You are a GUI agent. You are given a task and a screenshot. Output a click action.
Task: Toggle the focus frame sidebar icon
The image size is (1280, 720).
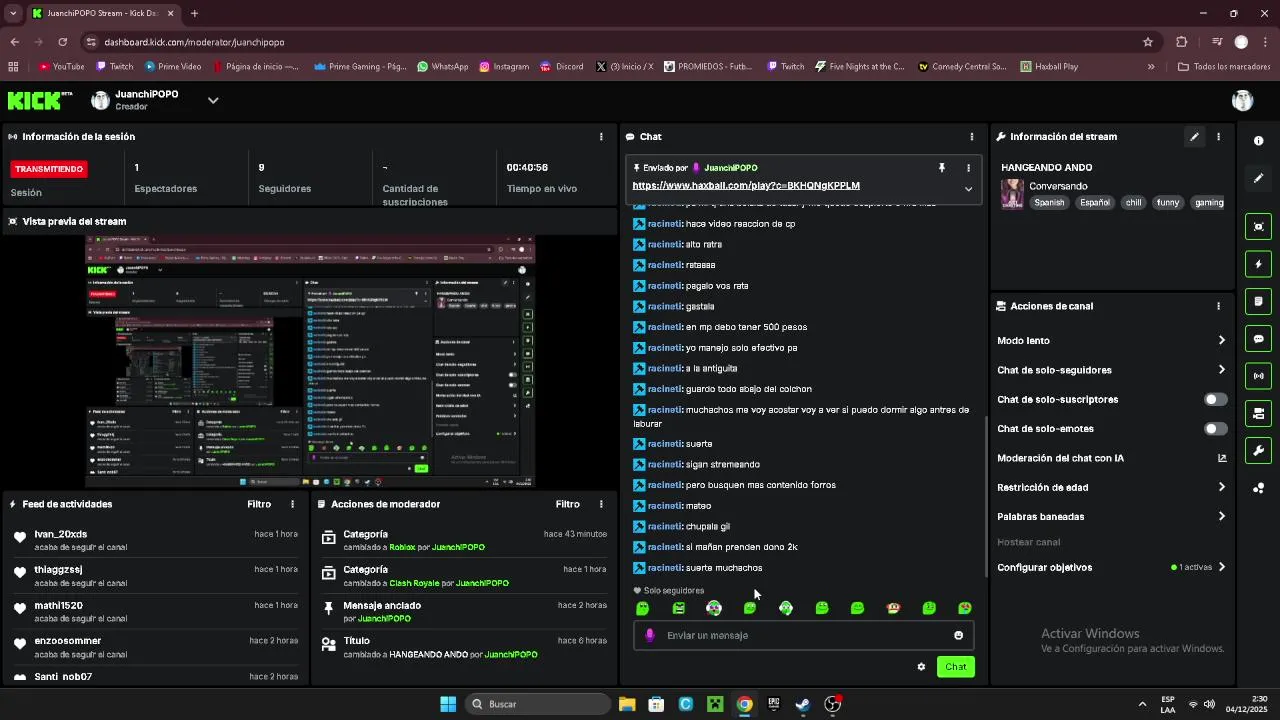point(1258,227)
